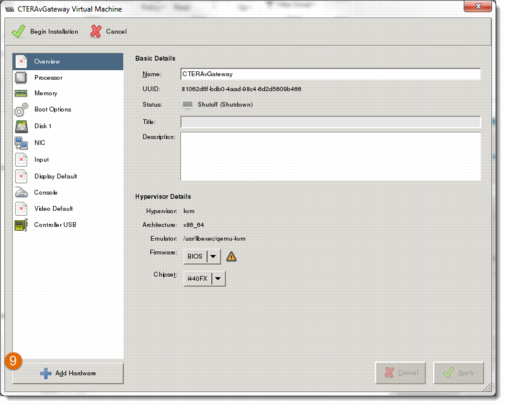Select Controller USB entry
Screen dimensions: 506x405
point(68,225)
